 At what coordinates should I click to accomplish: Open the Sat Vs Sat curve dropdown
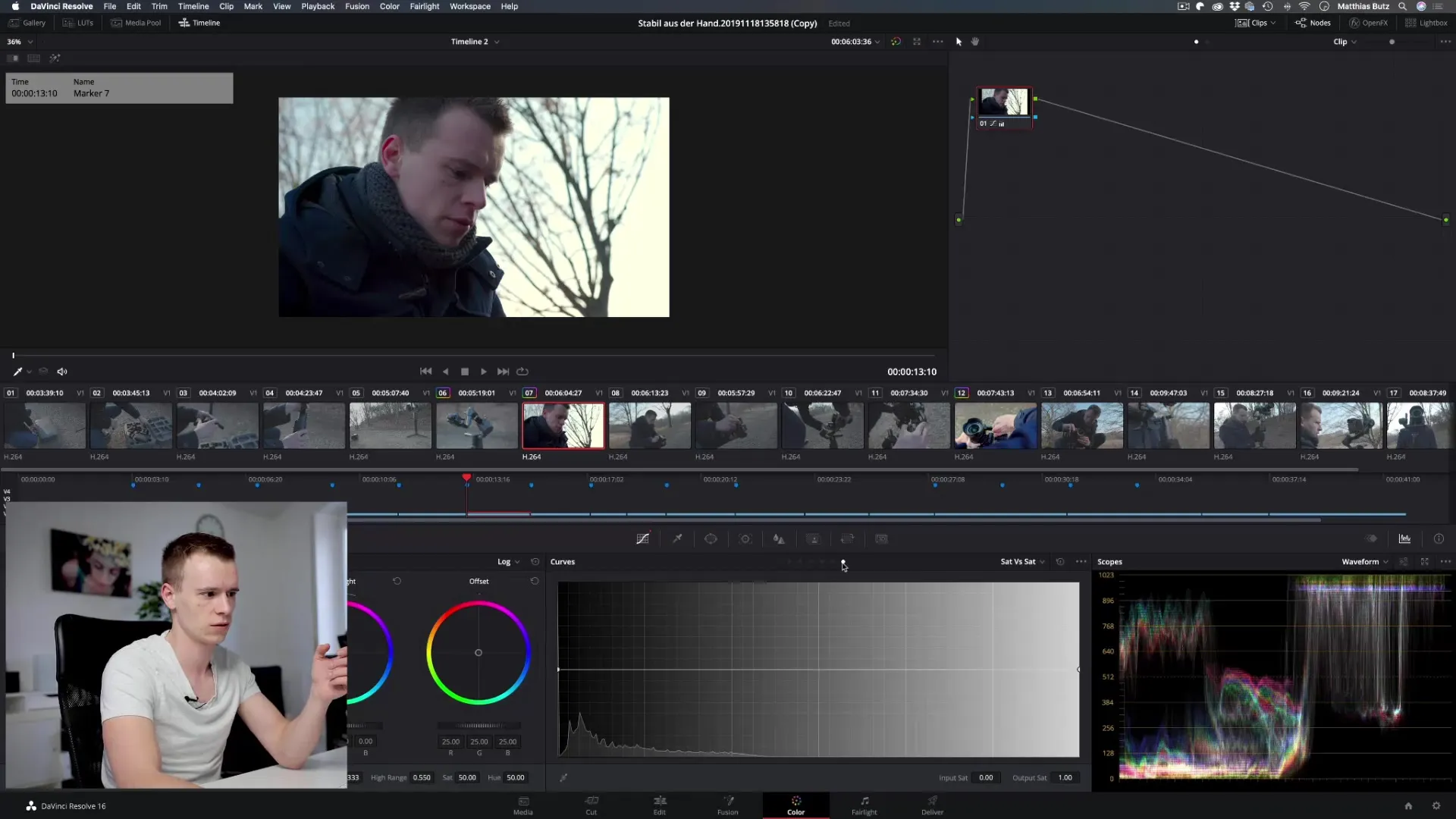point(1023,562)
